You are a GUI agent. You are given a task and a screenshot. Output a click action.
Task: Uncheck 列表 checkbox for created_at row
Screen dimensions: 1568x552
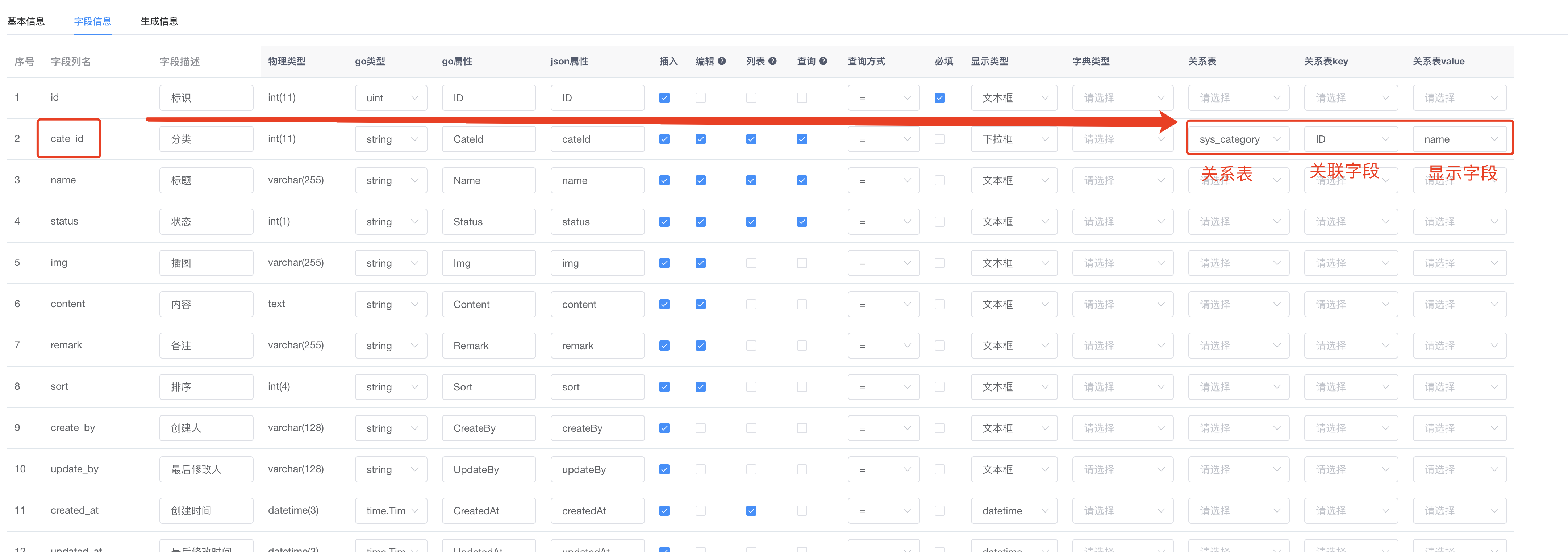tap(751, 511)
